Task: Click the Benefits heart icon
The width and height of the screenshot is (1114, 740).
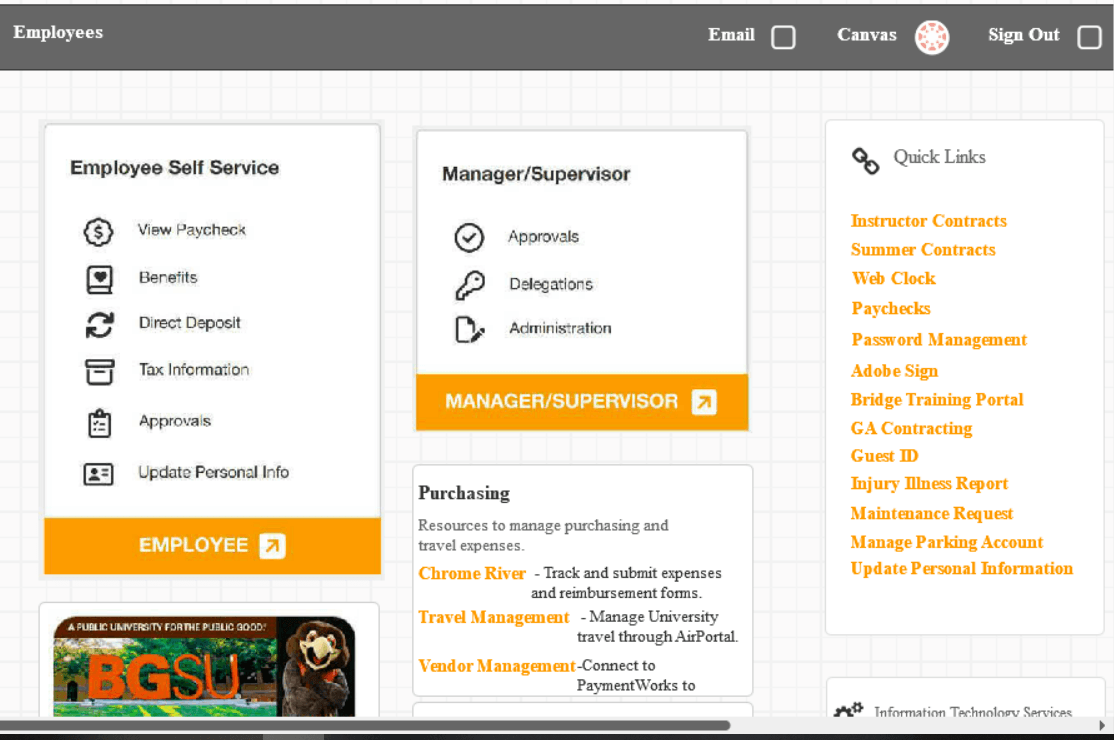Action: 99,279
